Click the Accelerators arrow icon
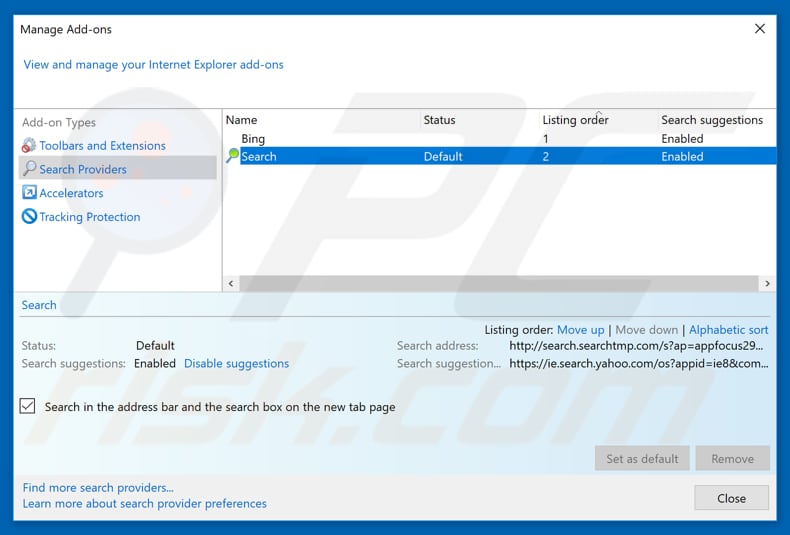The image size is (790, 535). [29, 192]
